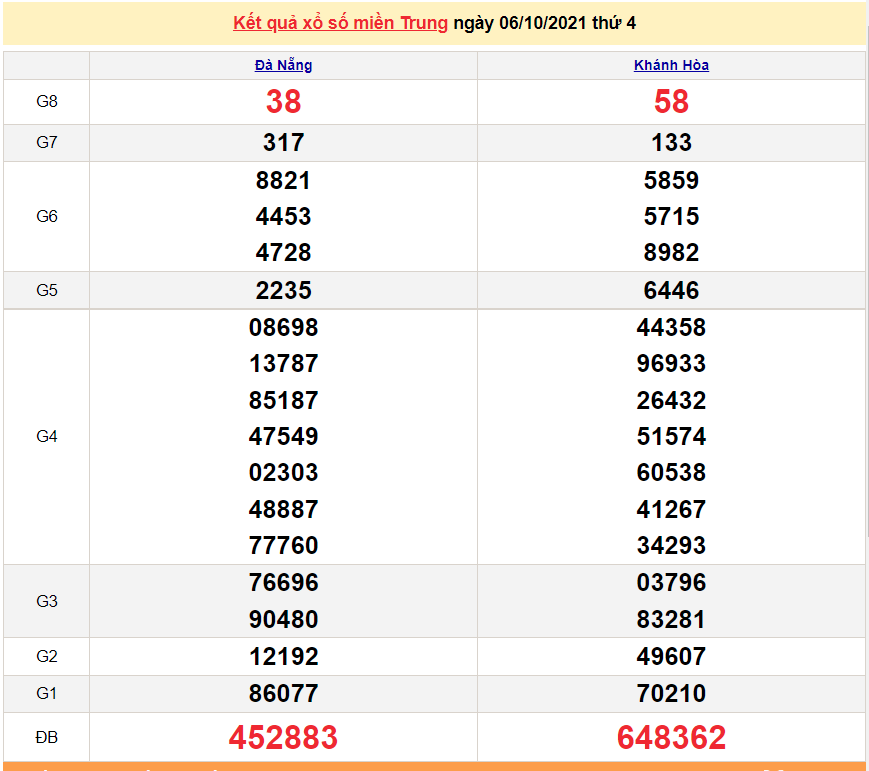
Task: Click the G5 result 2235
Action: [x=283, y=290]
